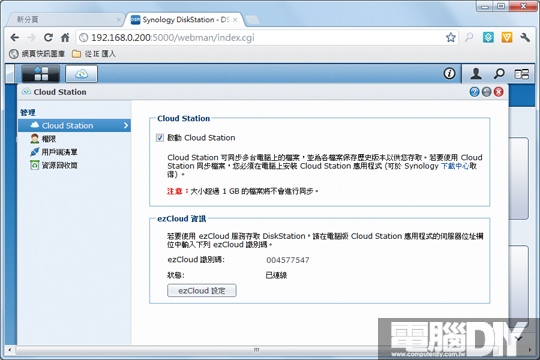
Task: Open the DSM main menu grid icon
Action: pos(41,73)
